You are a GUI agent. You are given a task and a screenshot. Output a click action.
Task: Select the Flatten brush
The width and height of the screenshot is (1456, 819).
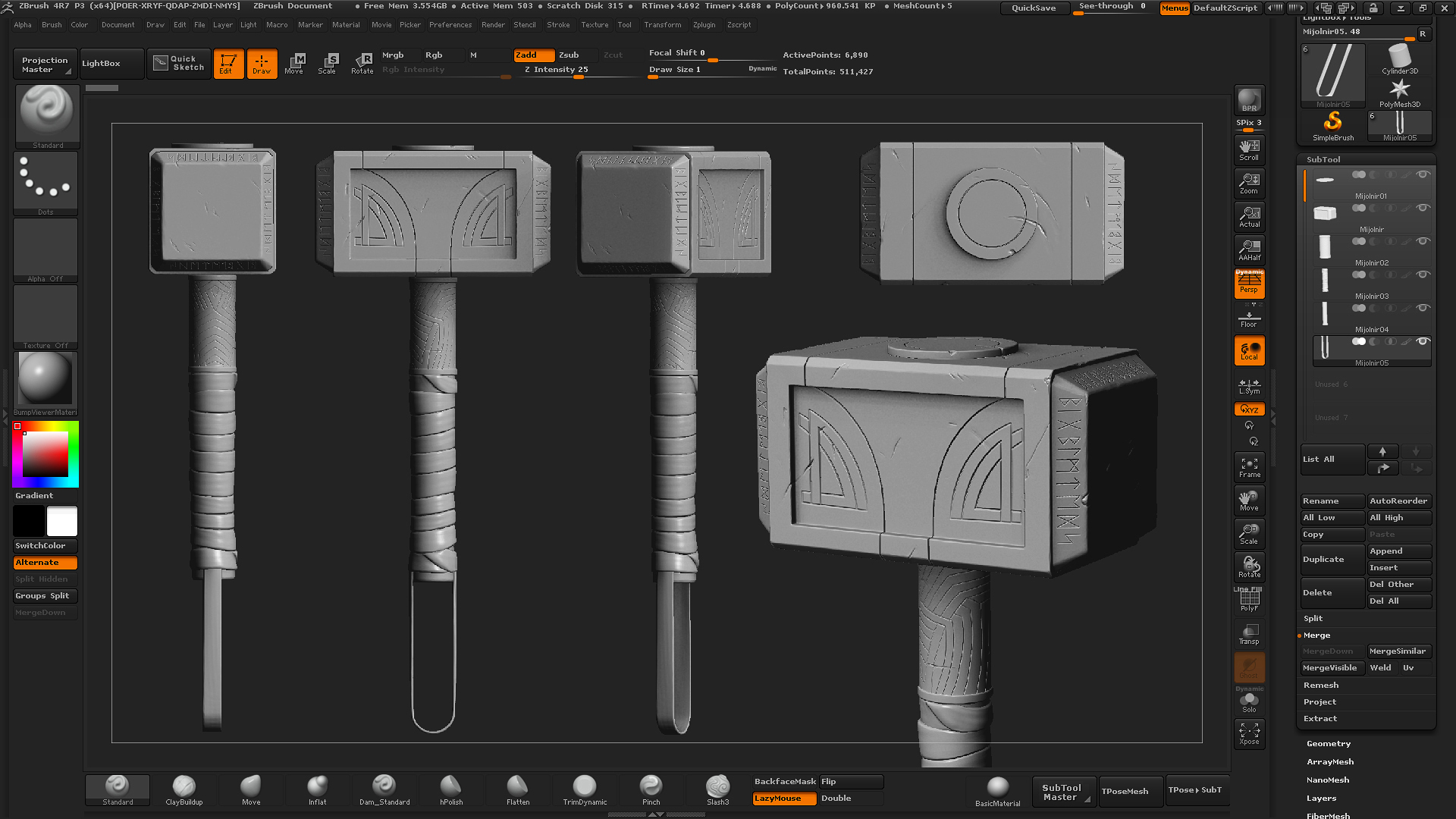point(518,790)
